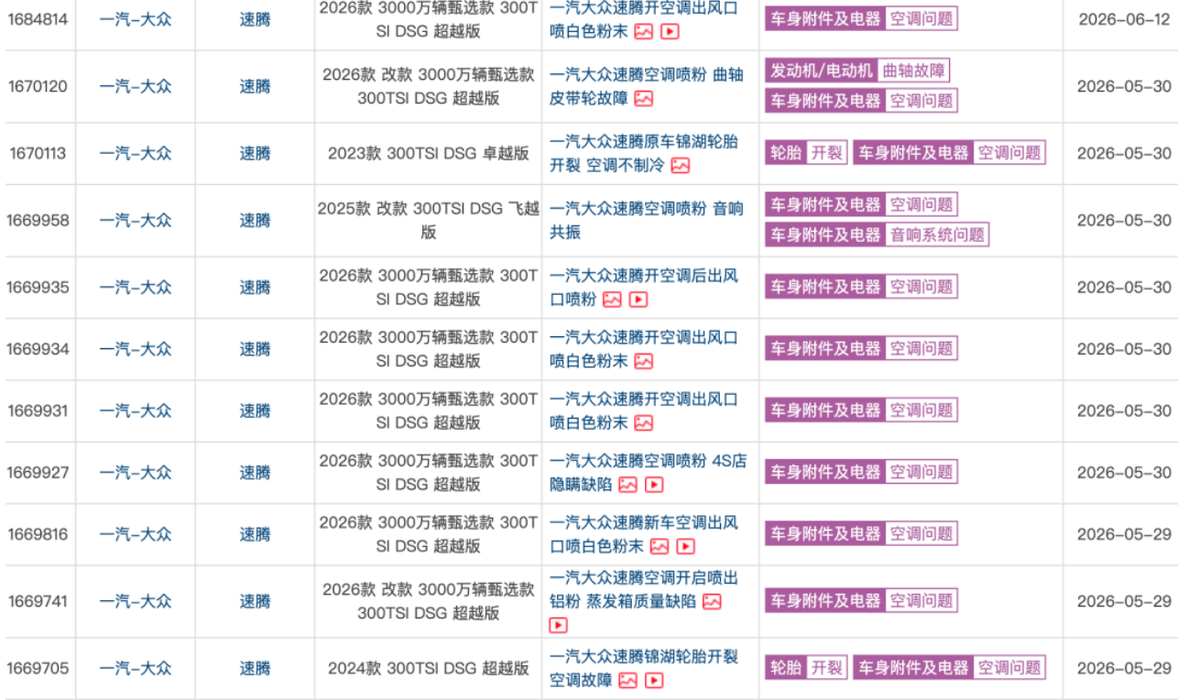The image size is (1200, 700).
Task: View the image icon after 空调不制冷 title
Action: point(680,165)
